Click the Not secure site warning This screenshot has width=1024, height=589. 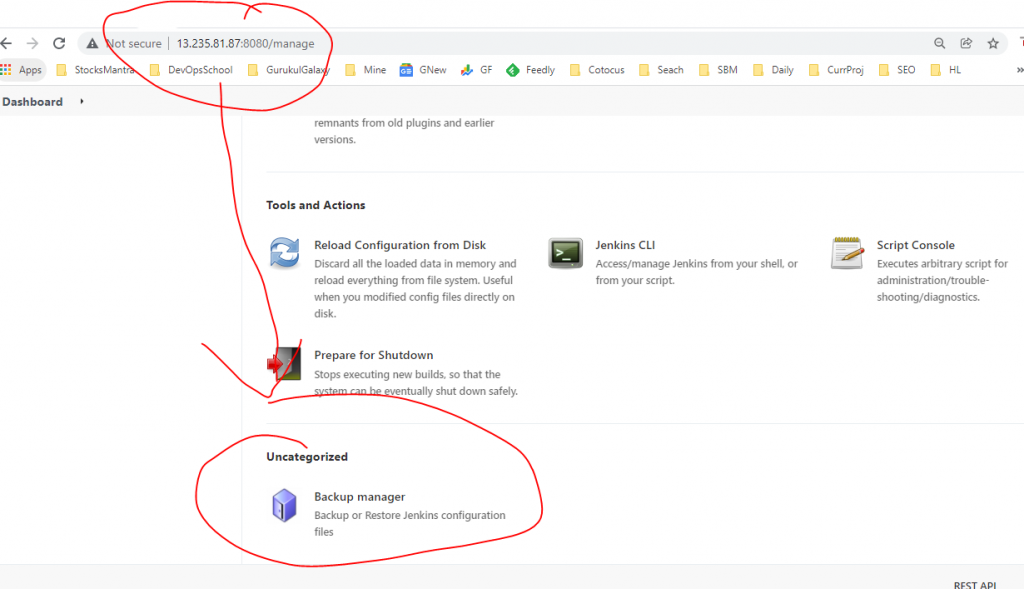[123, 44]
